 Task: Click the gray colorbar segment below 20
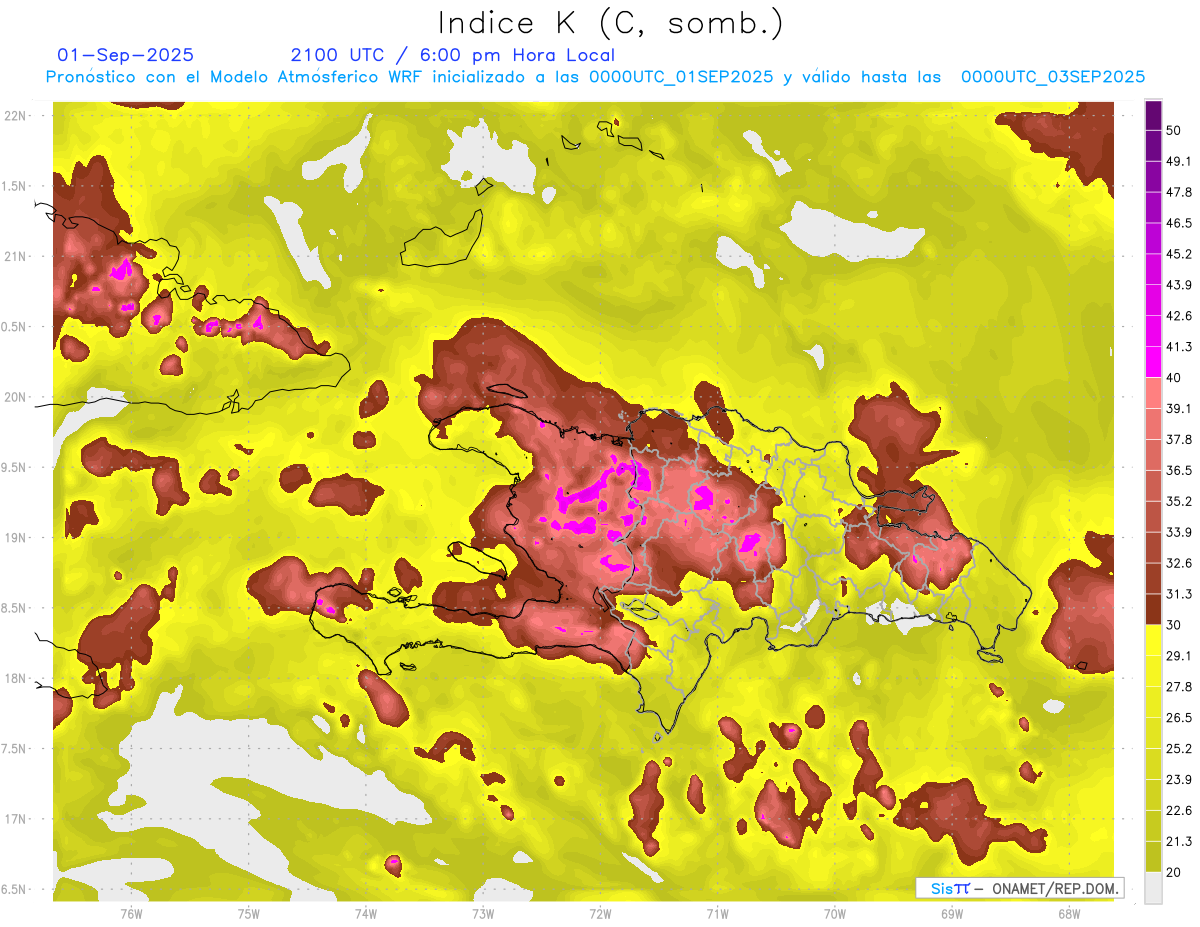tap(1154, 887)
